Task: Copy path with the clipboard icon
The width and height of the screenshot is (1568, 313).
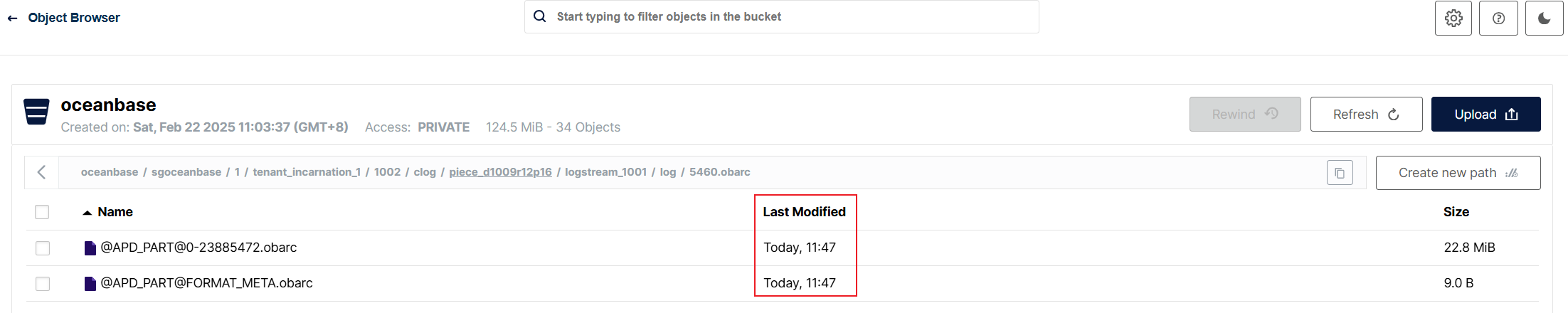Action: point(1340,173)
